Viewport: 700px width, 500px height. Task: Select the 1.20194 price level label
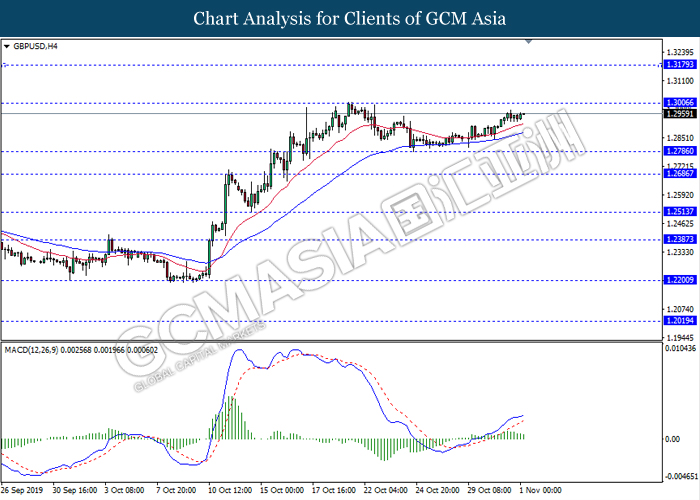click(x=680, y=321)
